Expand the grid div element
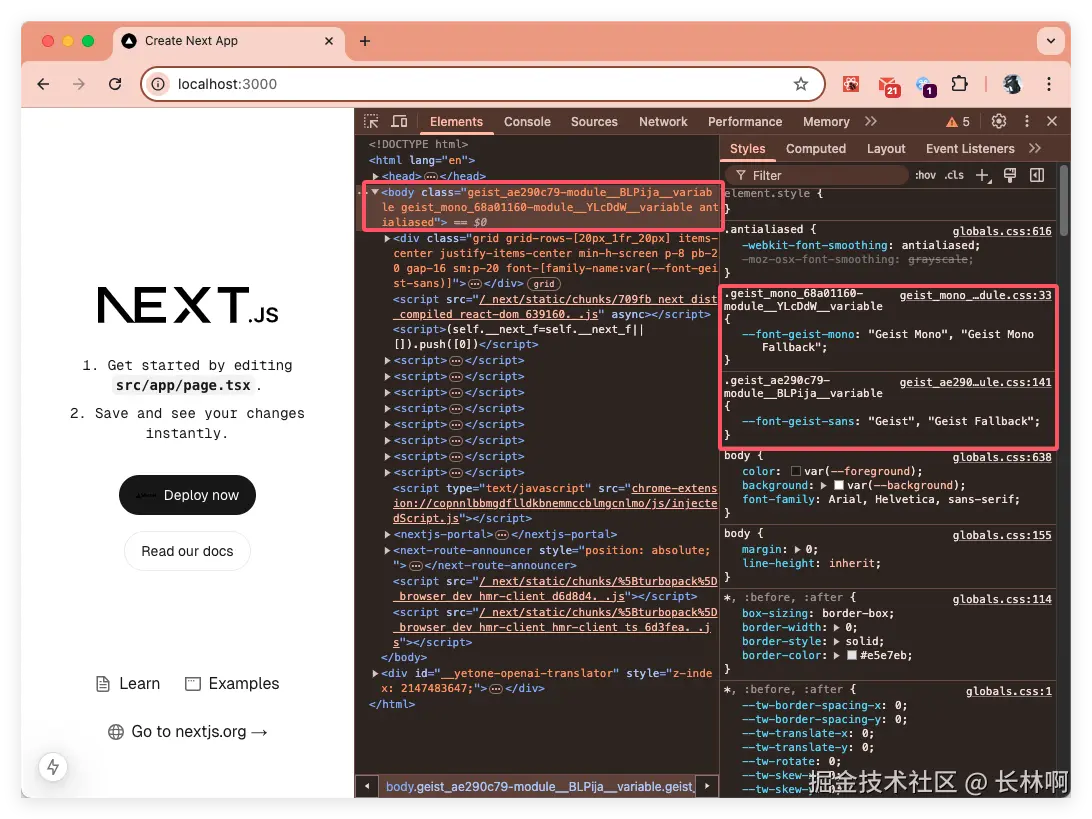 [387, 238]
